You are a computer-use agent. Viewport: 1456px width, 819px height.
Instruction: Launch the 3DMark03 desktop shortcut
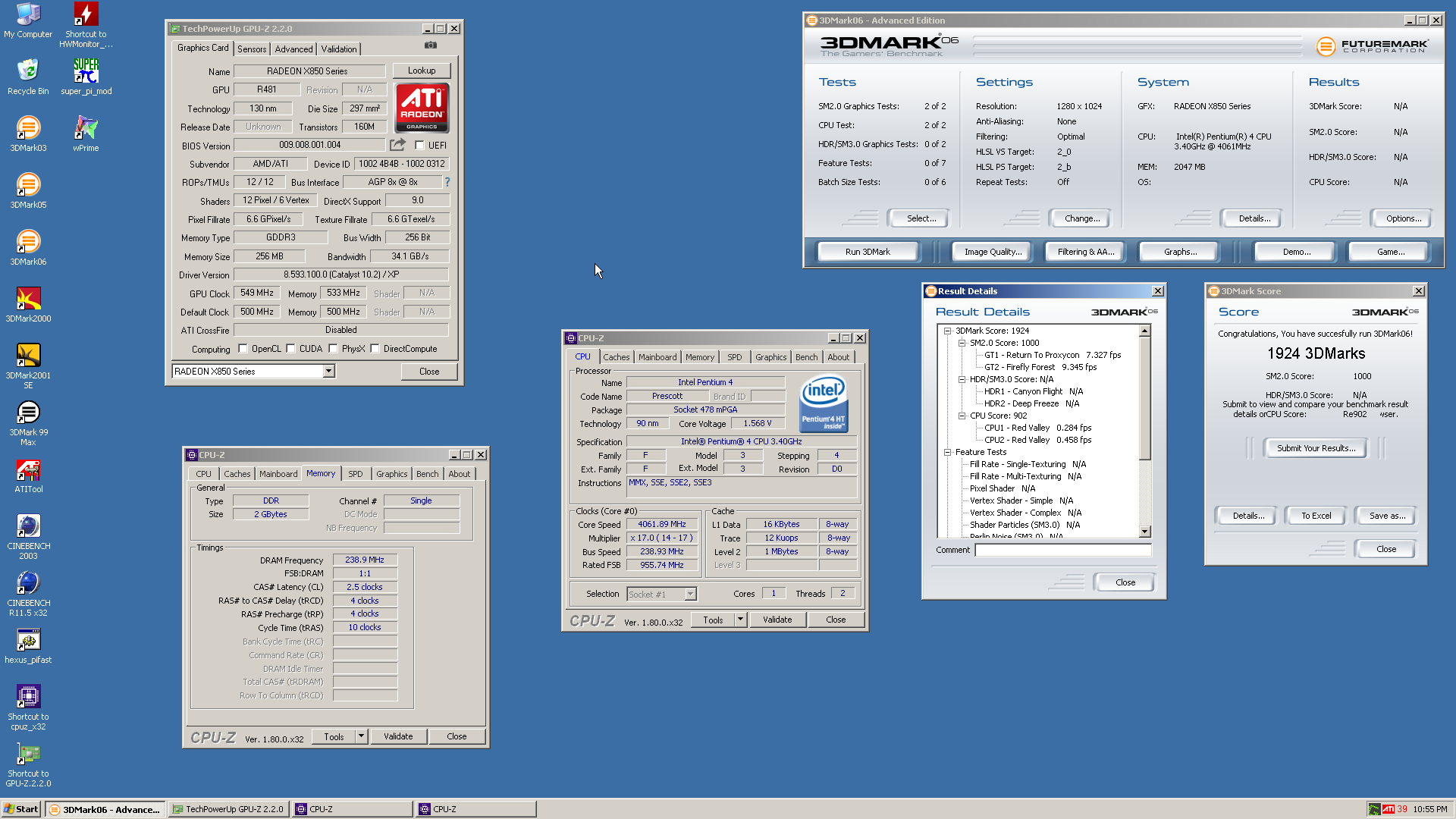pos(28,133)
